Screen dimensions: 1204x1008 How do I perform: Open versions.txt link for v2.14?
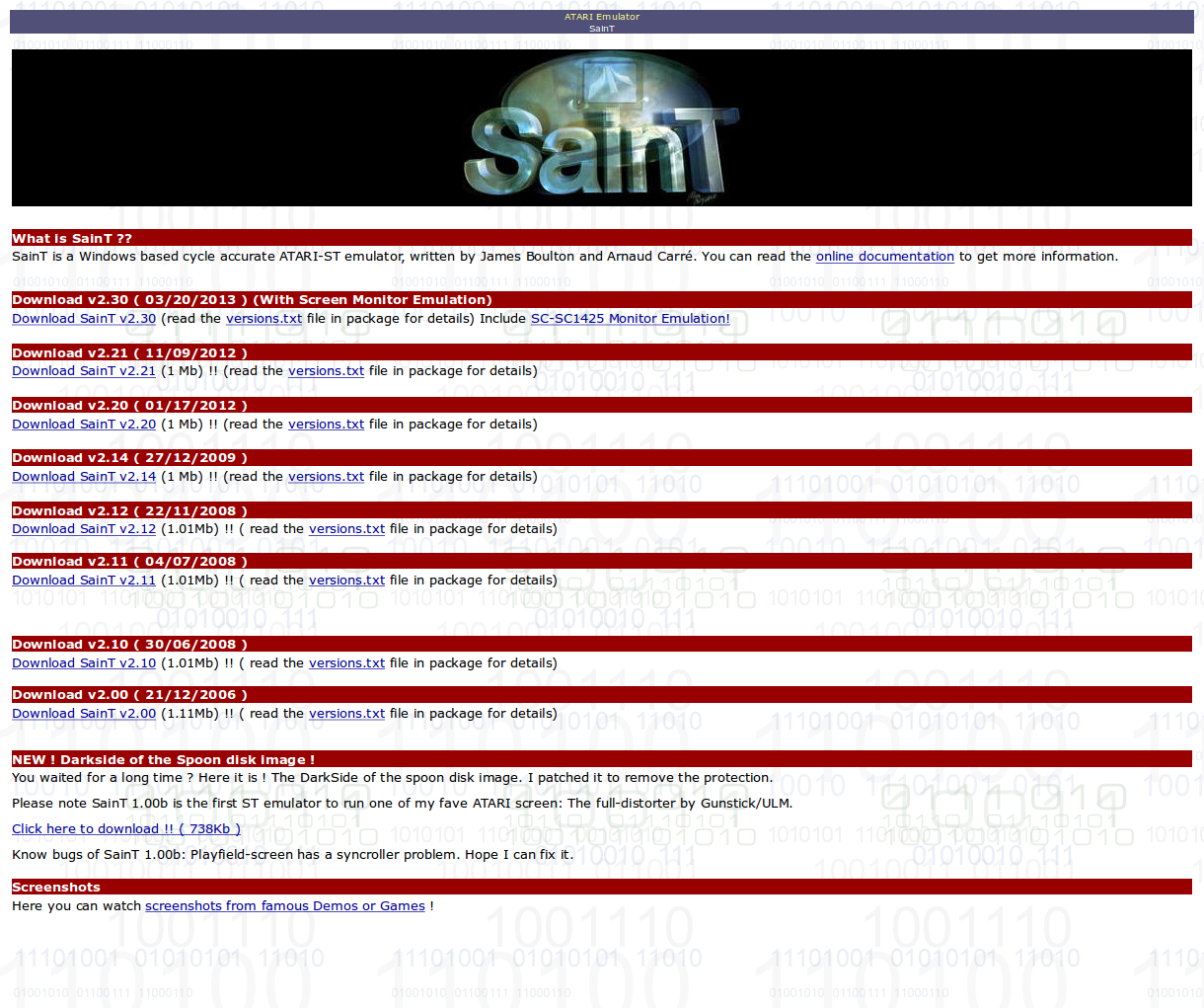point(326,477)
